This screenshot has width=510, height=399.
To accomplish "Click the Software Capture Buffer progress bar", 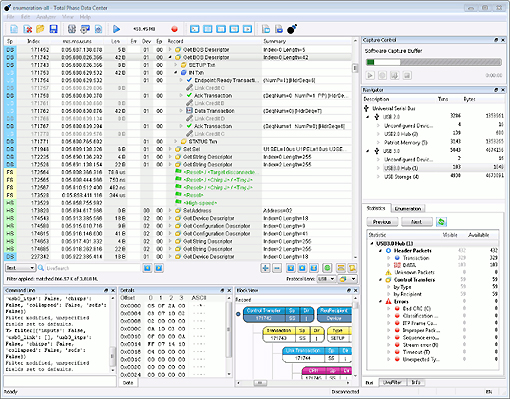I will [434, 62].
